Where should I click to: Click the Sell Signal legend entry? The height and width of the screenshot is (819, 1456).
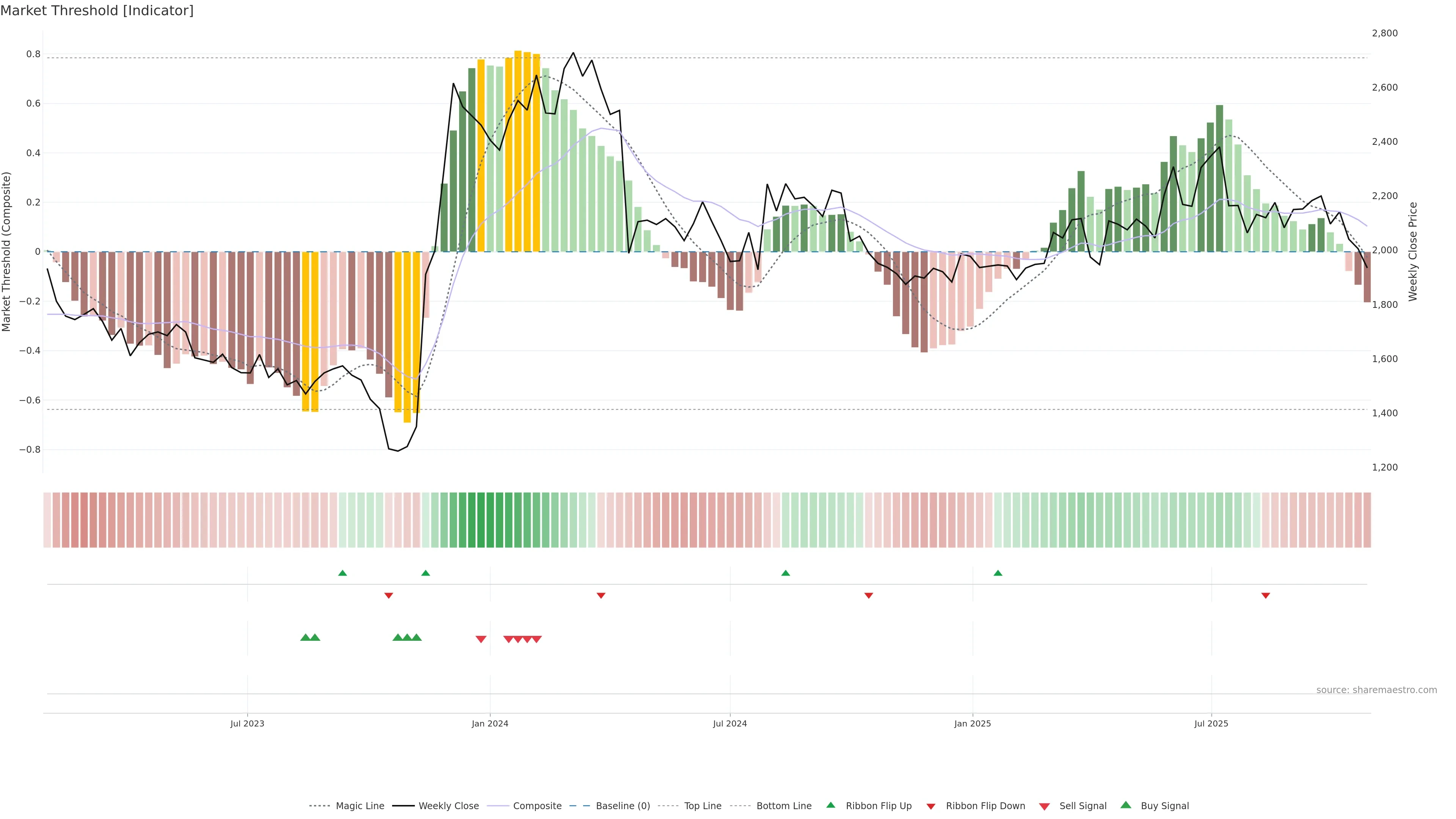(1083, 806)
